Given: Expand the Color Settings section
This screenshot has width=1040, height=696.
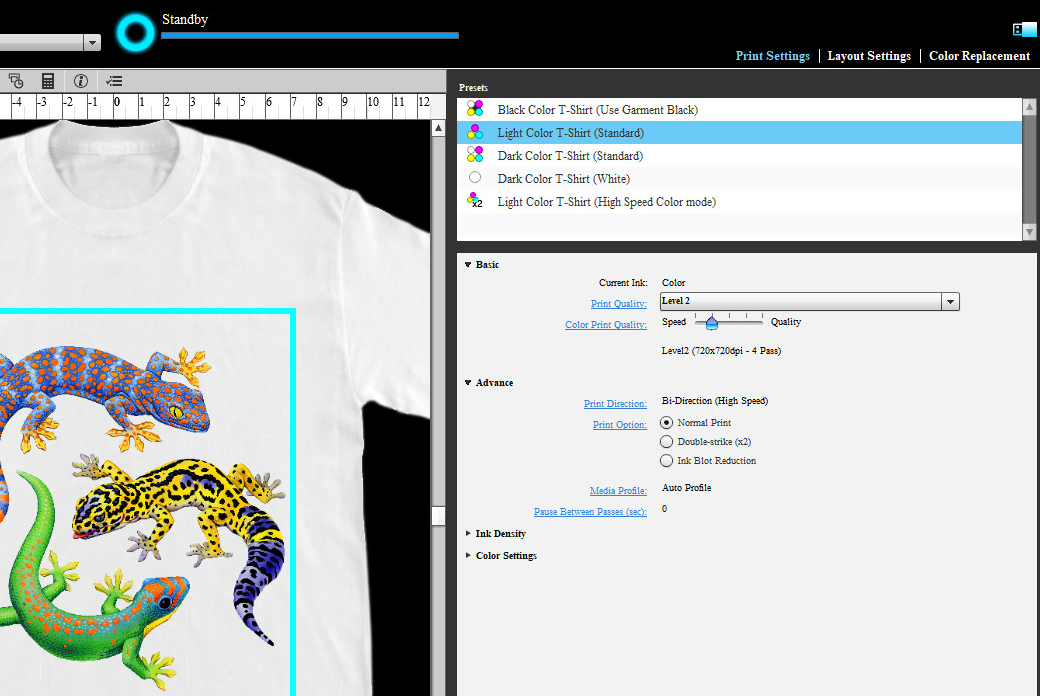Looking at the screenshot, I should tap(505, 556).
